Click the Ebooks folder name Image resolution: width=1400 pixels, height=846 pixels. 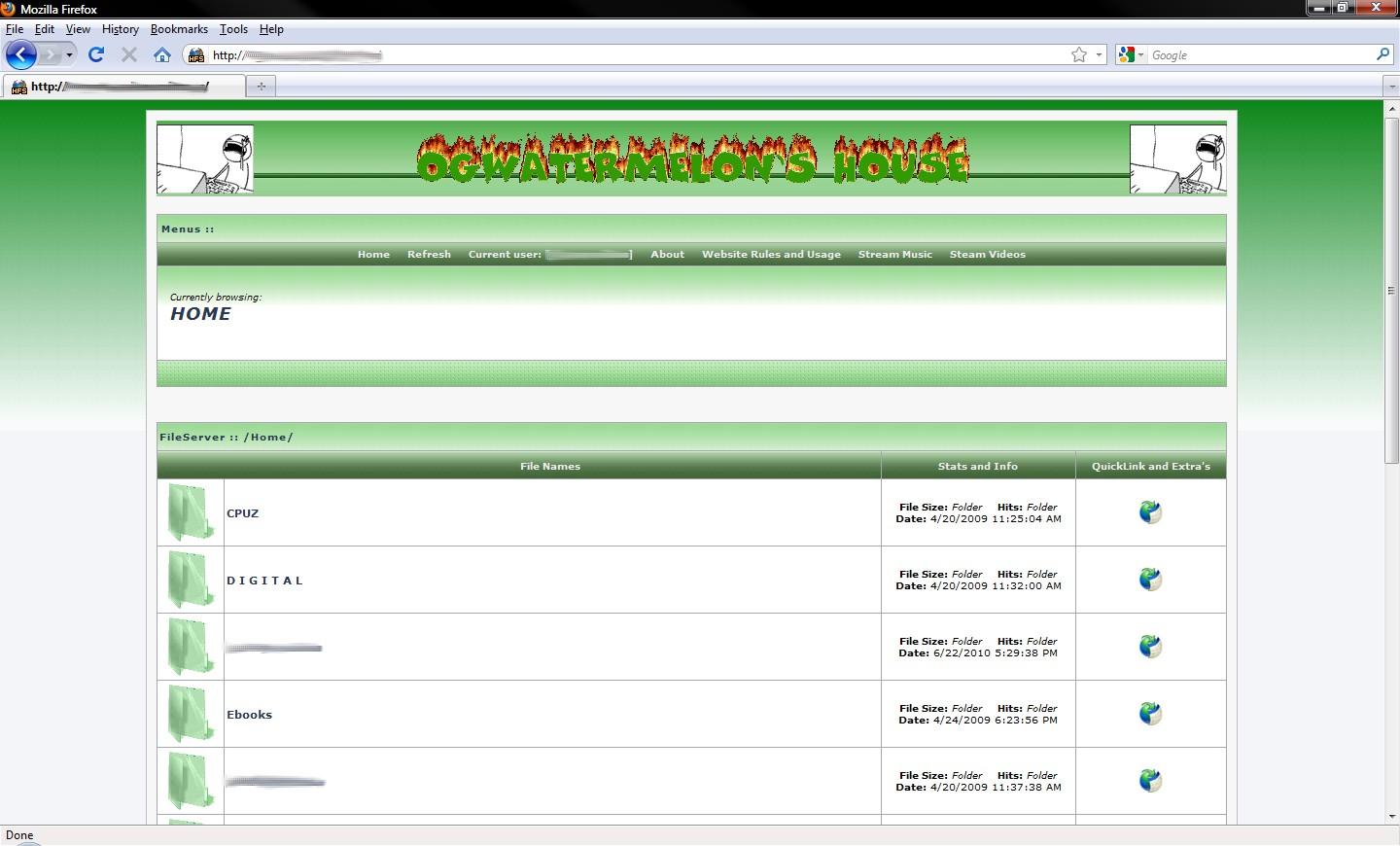(x=249, y=715)
